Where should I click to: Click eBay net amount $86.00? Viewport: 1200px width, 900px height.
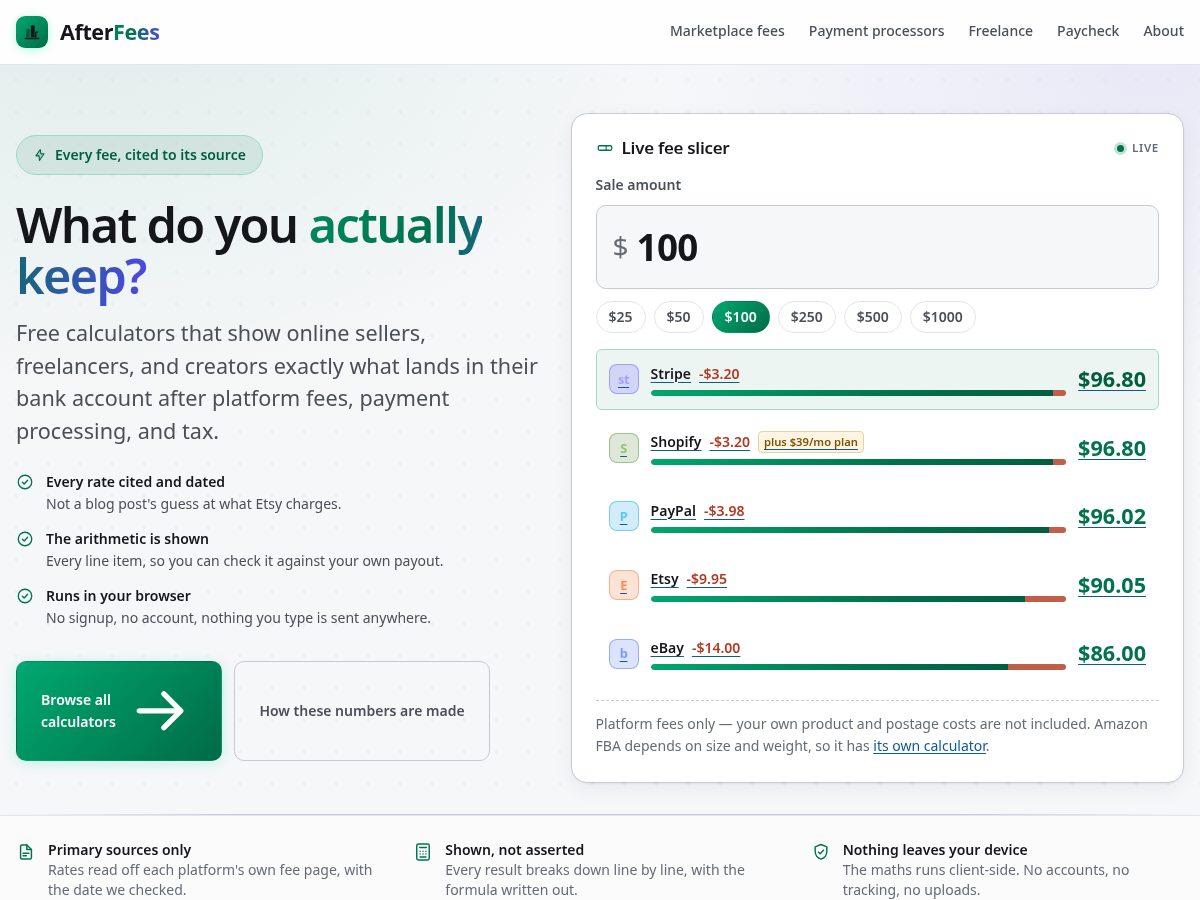pos(1112,653)
